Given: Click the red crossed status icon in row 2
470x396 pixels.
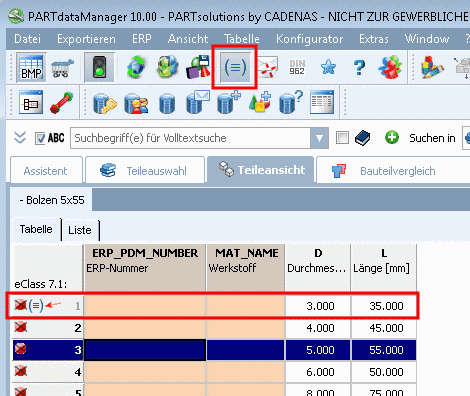Looking at the screenshot, I should pyautogui.click(x=21, y=327).
